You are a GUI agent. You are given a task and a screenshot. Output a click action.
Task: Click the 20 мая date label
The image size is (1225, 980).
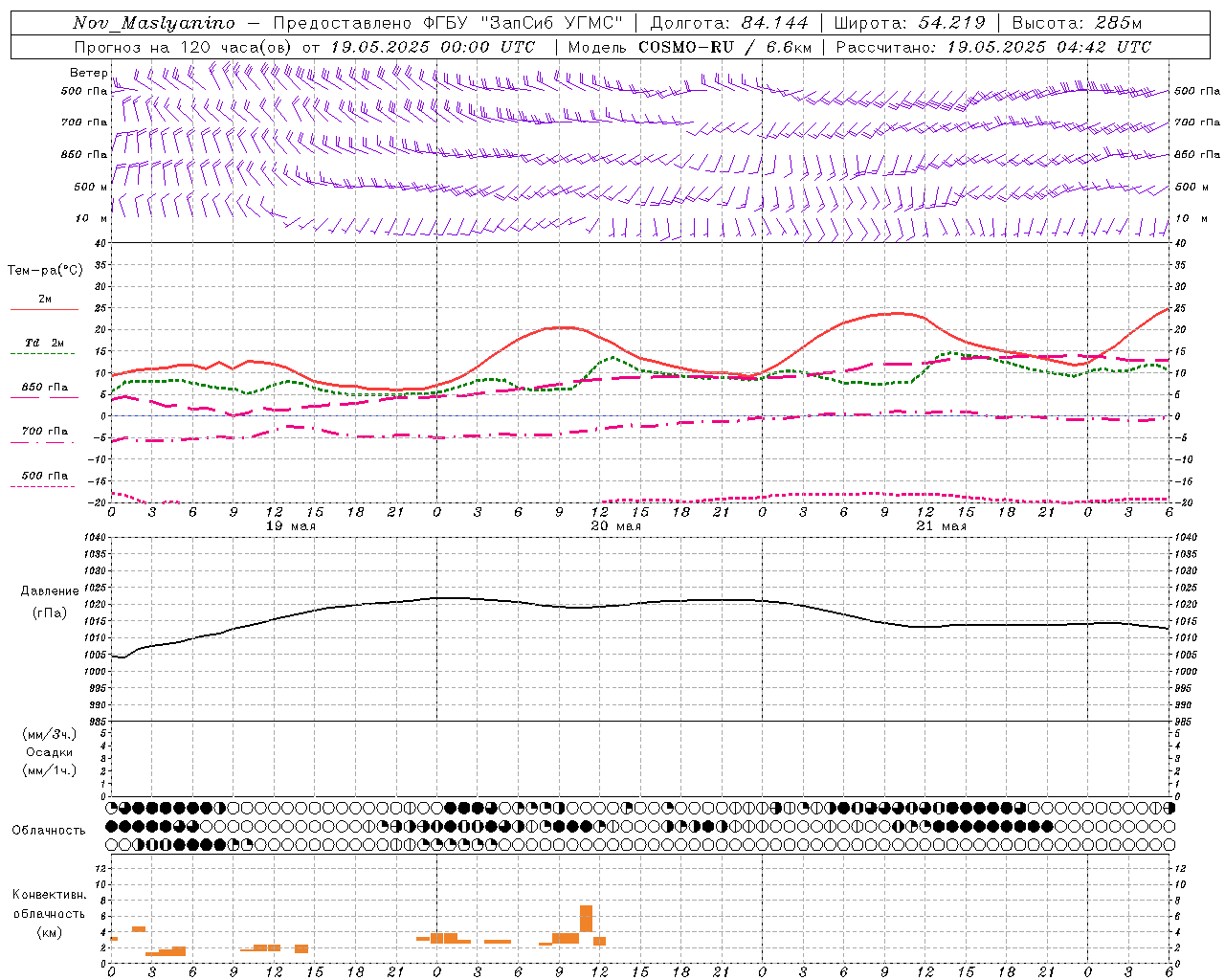[x=615, y=526]
